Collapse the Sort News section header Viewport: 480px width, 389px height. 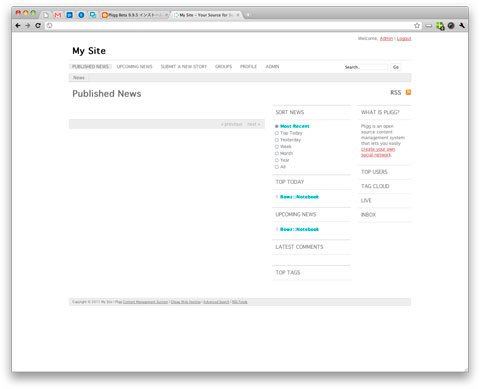coord(290,112)
